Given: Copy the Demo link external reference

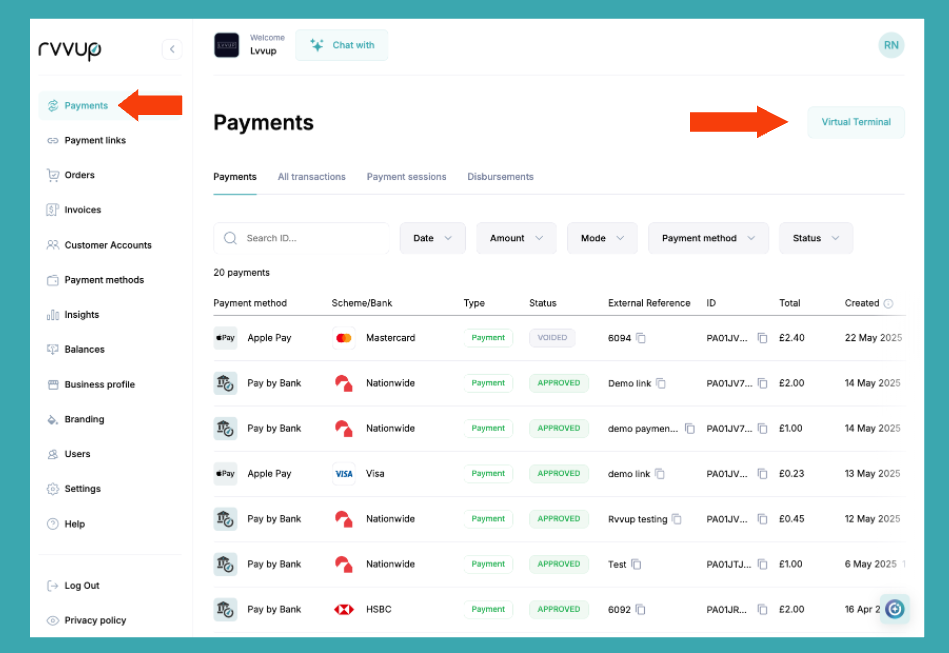Looking at the screenshot, I should 661,383.
